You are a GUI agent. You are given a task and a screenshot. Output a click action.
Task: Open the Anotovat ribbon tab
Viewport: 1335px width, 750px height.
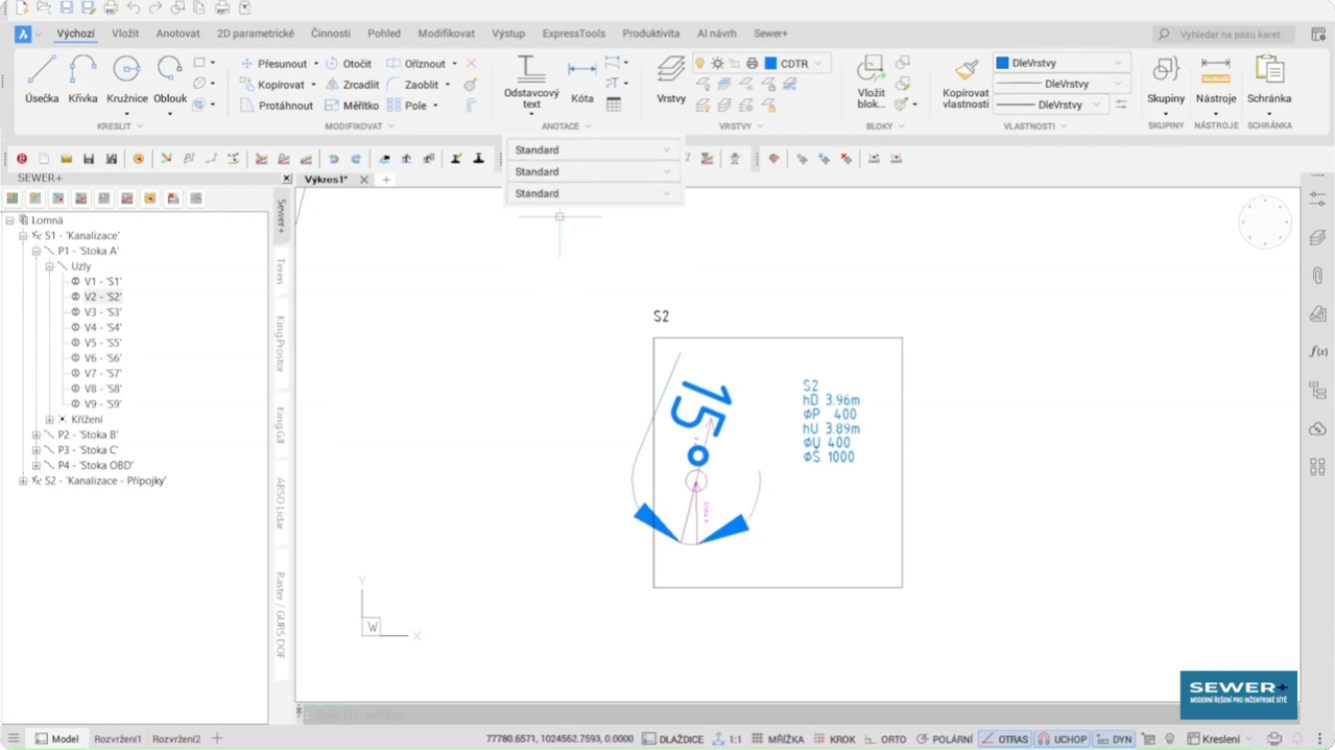pos(178,34)
